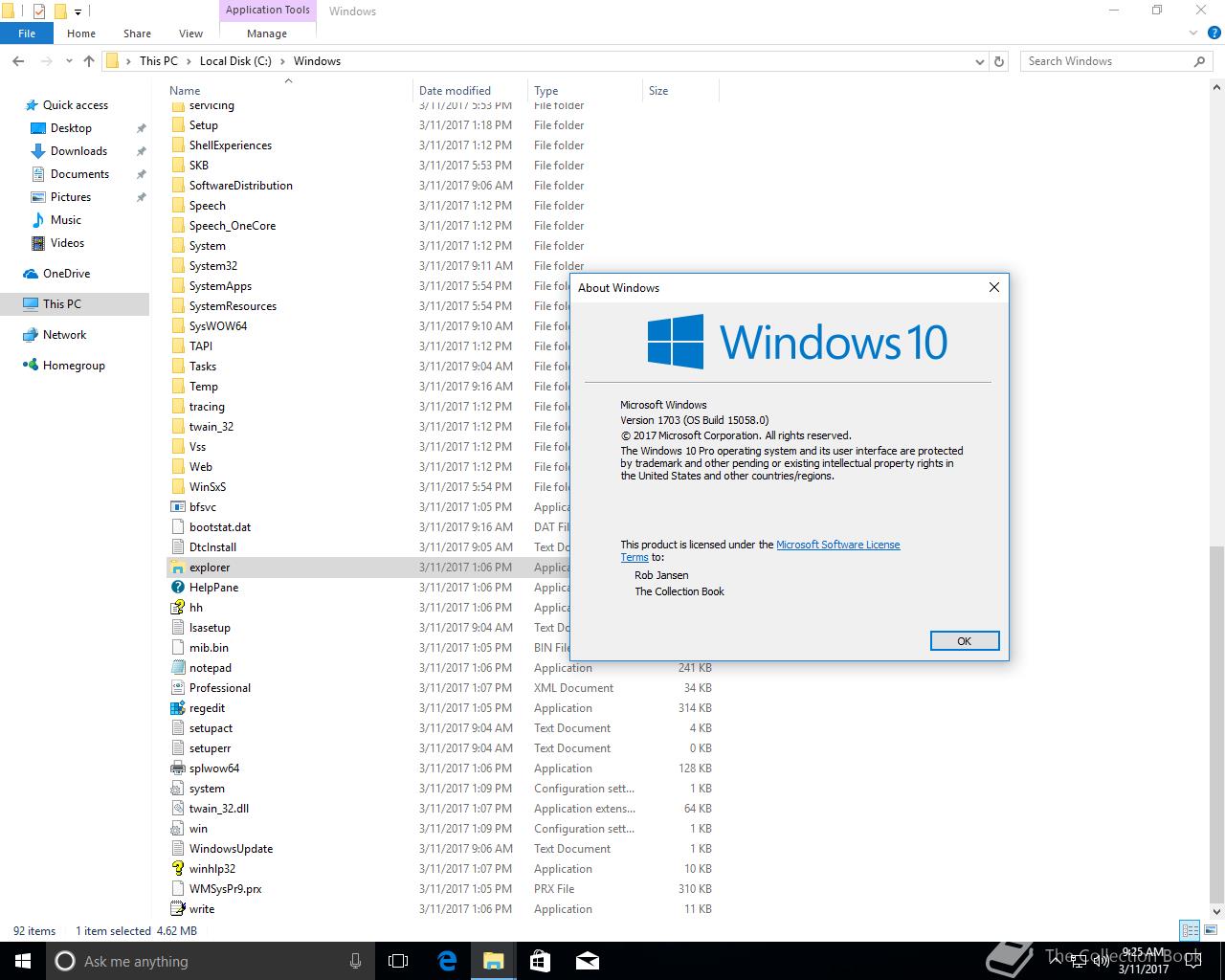Open Task View on taskbar
The image size is (1225, 980).
point(398,961)
